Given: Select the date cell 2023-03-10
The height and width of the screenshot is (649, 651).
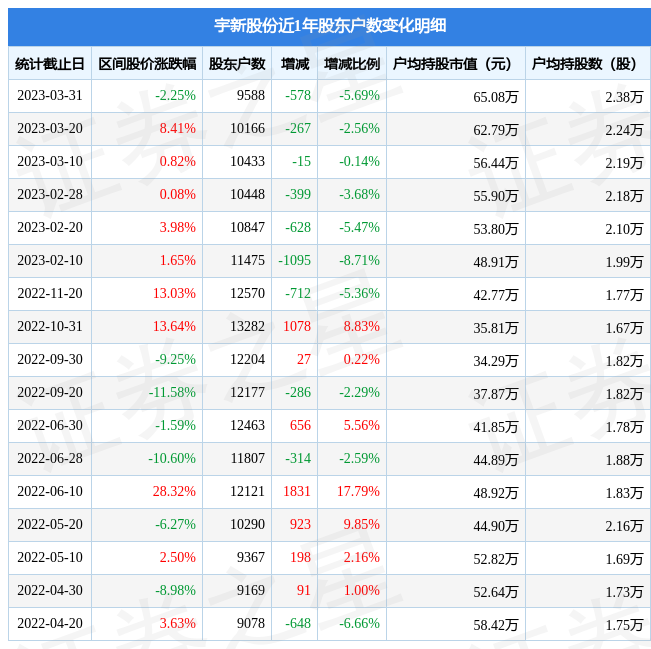Looking at the screenshot, I should tap(50, 162).
